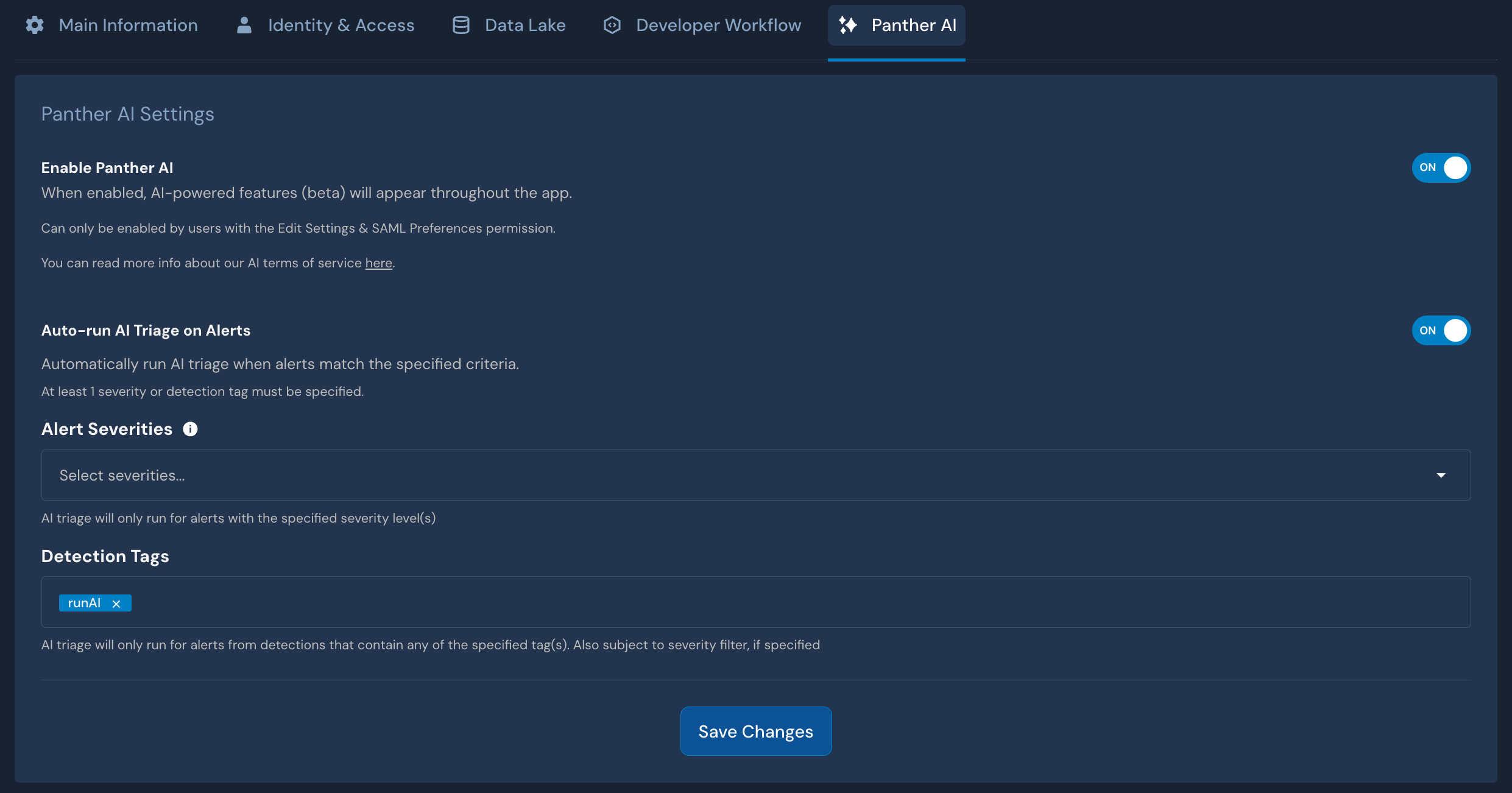Viewport: 1512px width, 793px height.
Task: Click the hexagon code icon for Developer Workflow
Action: click(x=612, y=25)
